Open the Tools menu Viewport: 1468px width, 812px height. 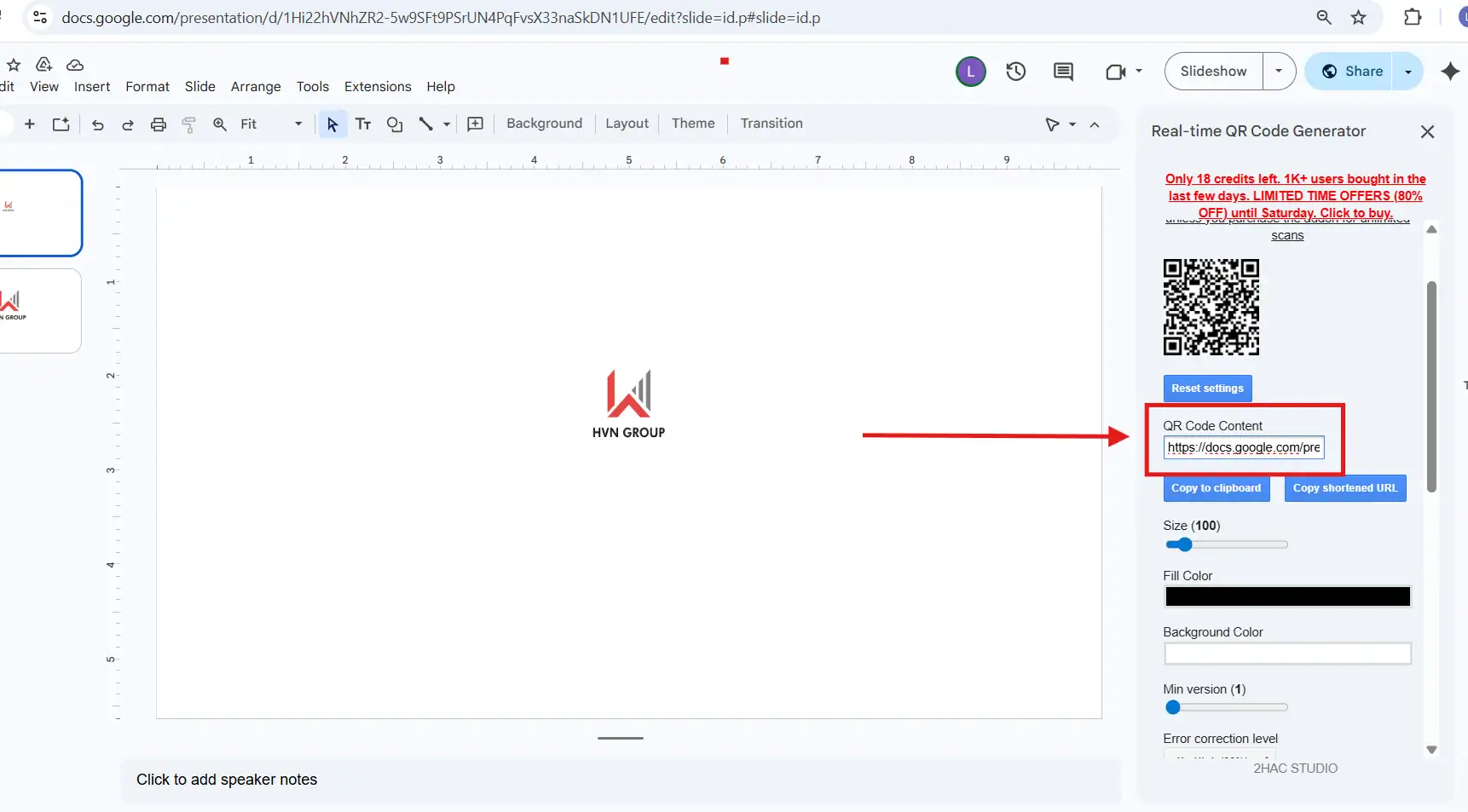click(313, 87)
